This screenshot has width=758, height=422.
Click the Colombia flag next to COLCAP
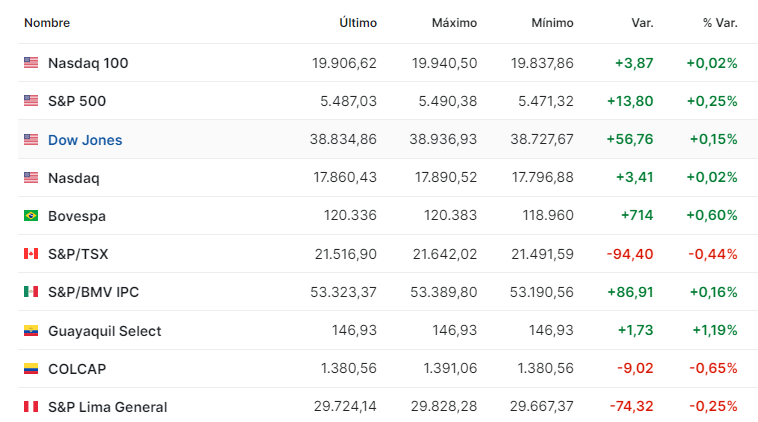click(31, 369)
